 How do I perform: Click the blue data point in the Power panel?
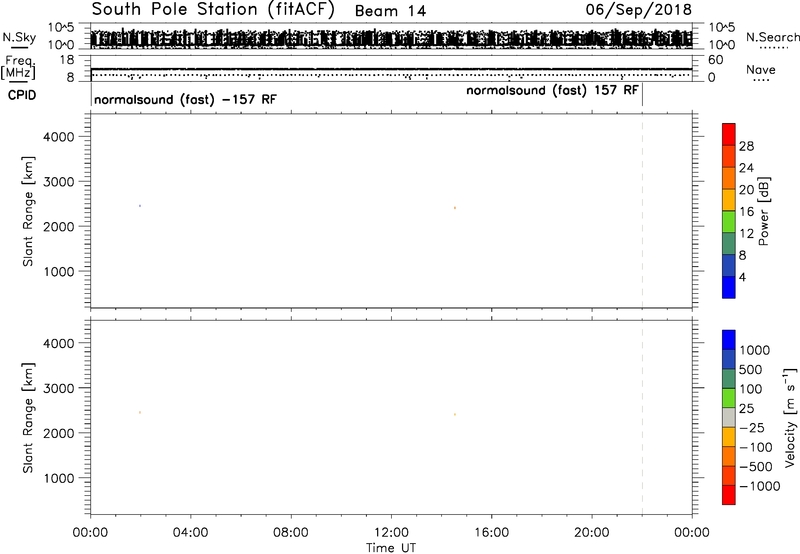click(x=140, y=206)
